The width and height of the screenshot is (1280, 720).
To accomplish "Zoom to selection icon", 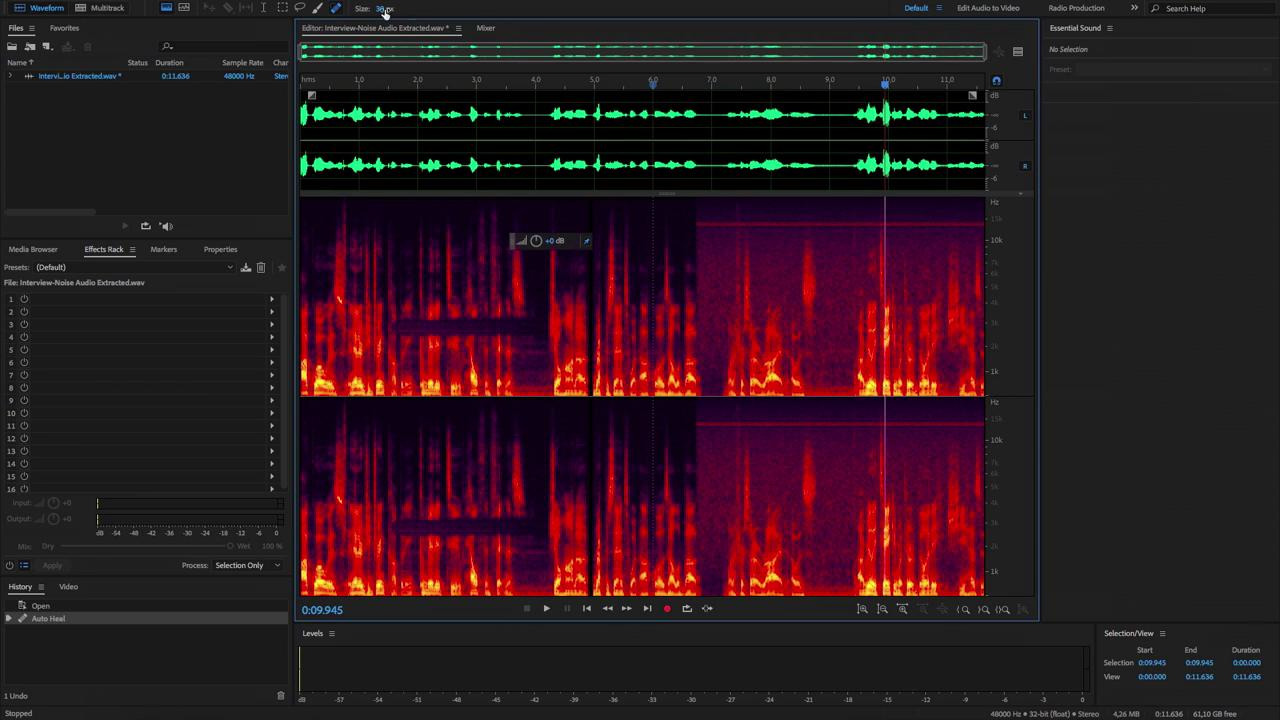I will click(1004, 609).
